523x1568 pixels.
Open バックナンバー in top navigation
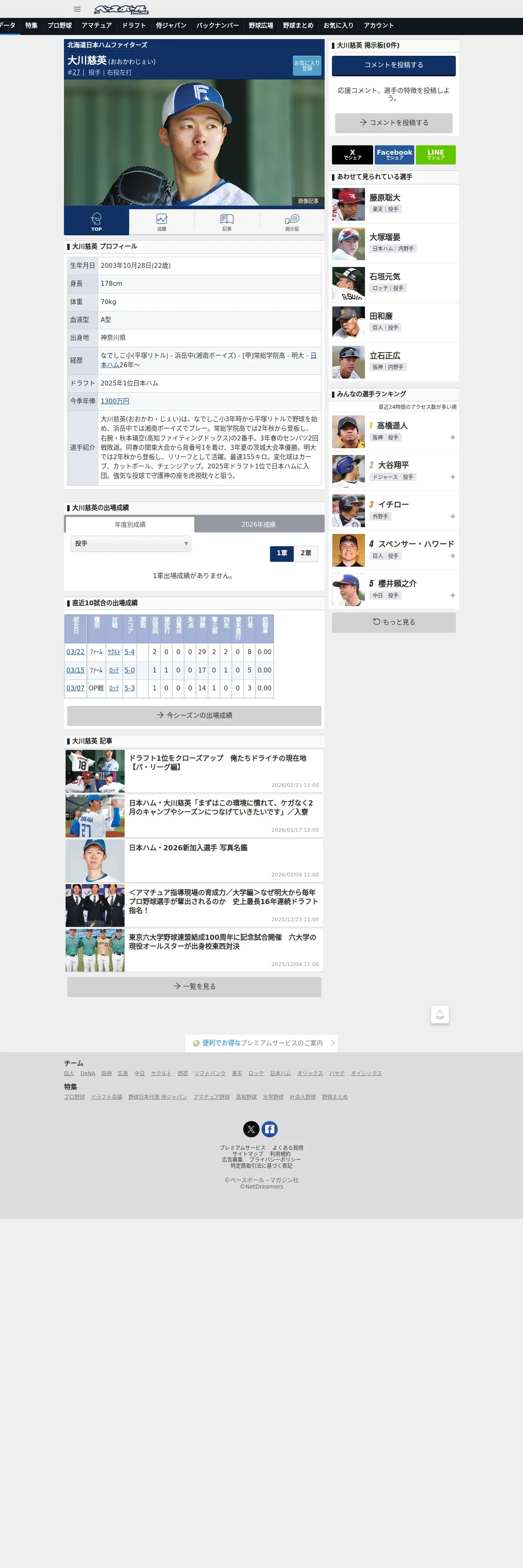[x=218, y=26]
